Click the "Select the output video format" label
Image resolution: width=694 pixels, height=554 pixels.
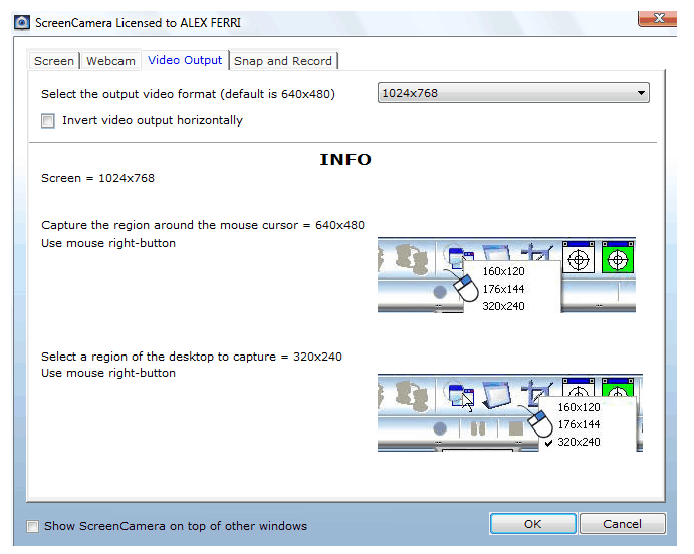[x=188, y=94]
